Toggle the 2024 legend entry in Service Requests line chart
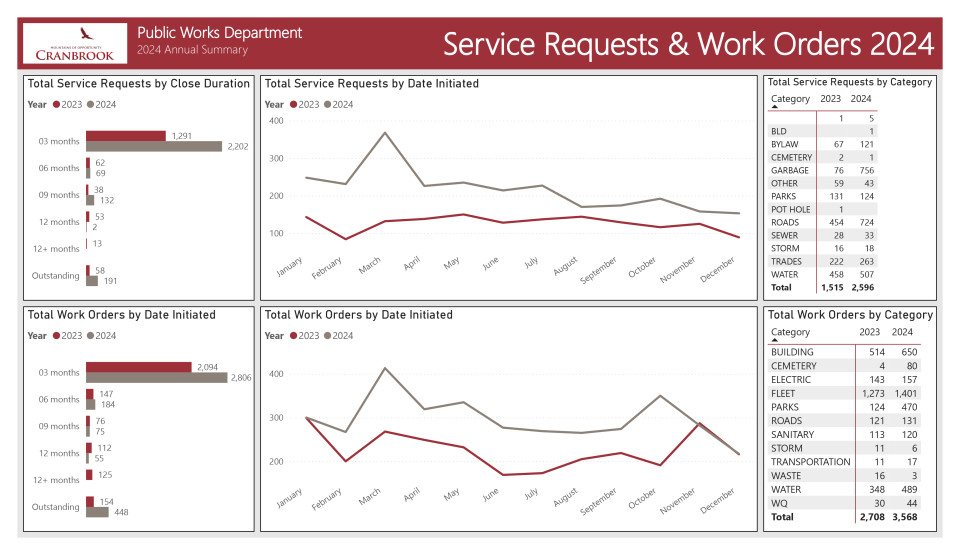This screenshot has width=960, height=555. pos(341,104)
